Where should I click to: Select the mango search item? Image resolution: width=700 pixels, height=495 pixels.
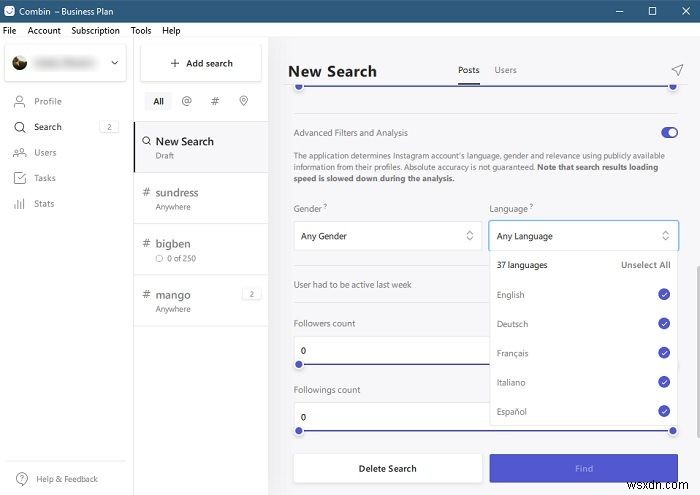click(x=201, y=301)
